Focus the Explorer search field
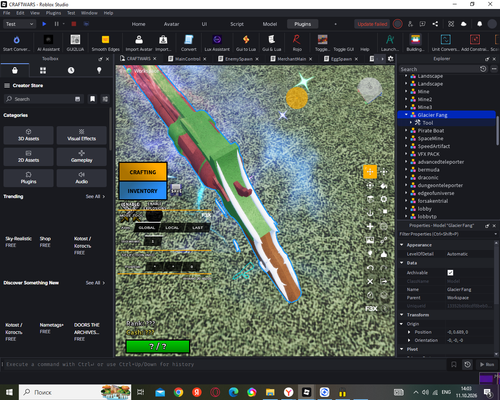The width and height of the screenshot is (500, 400). coord(439,69)
